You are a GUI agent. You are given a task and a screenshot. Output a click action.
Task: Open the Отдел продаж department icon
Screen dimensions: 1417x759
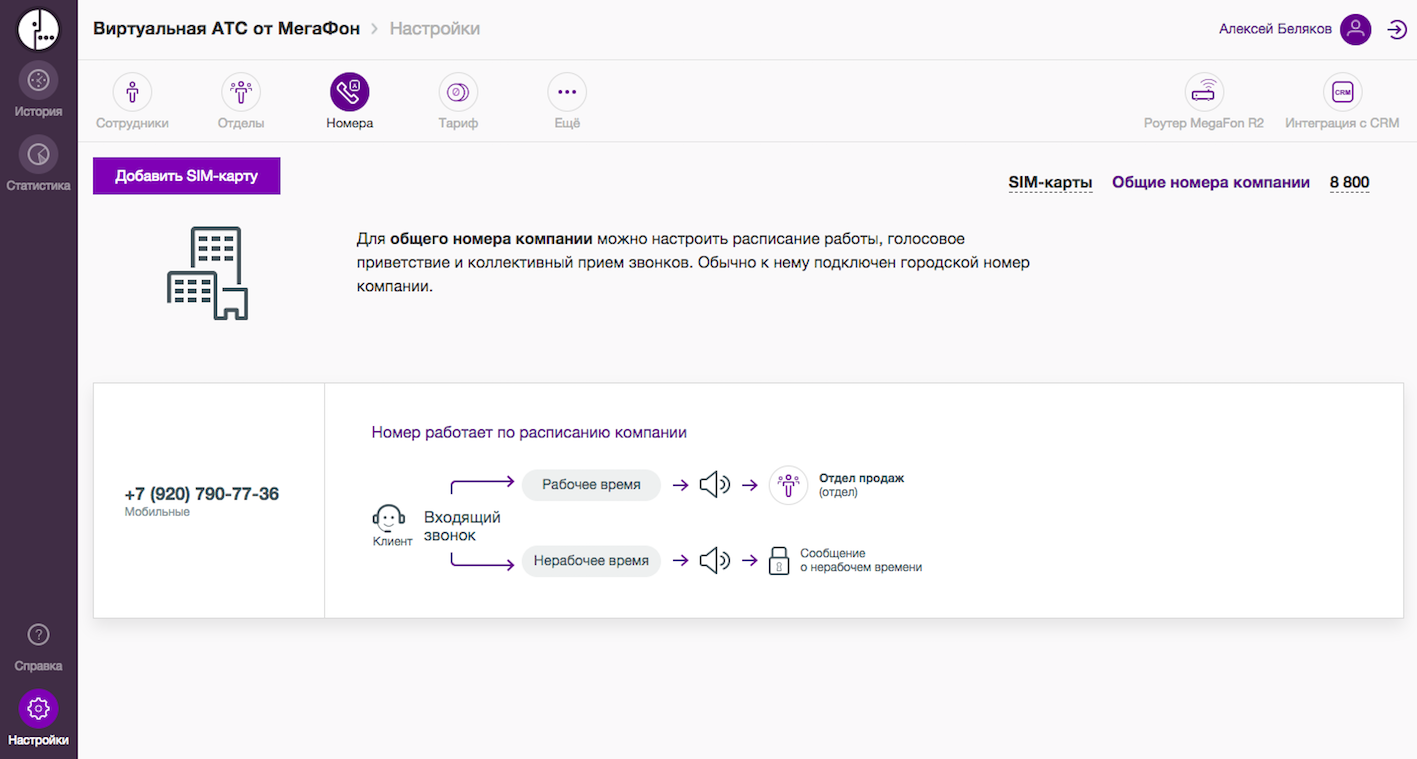788,485
